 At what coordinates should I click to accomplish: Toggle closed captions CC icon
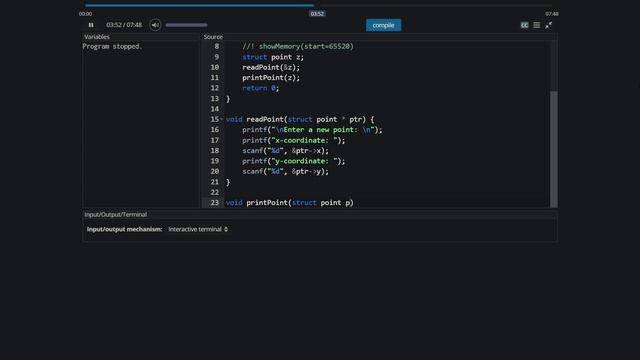click(524, 25)
